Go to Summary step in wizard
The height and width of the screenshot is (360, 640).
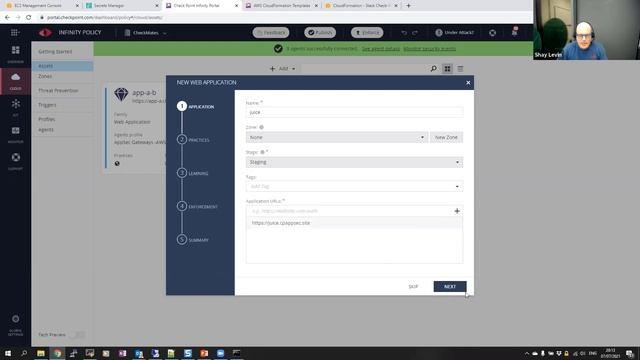tap(193, 240)
